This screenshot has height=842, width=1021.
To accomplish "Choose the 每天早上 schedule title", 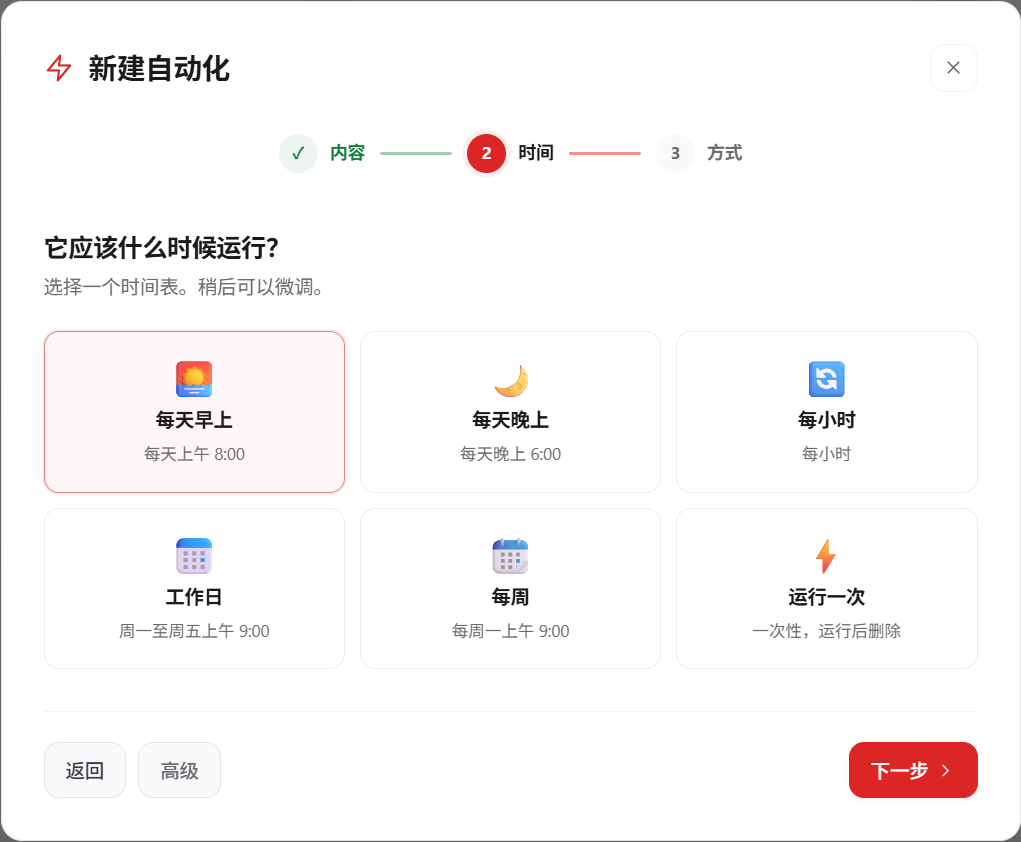I will (x=194, y=420).
